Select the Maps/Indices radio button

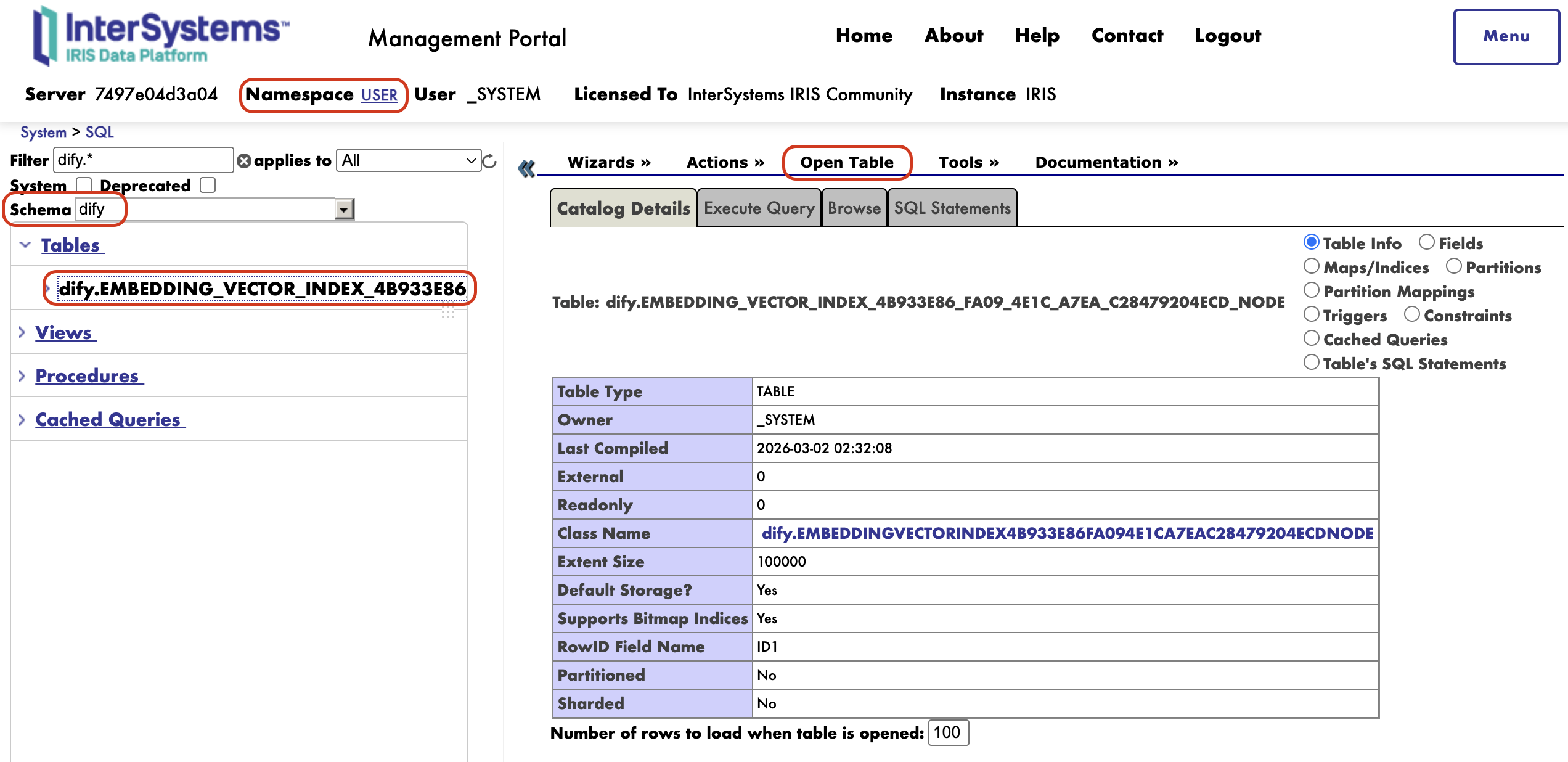[x=1311, y=266]
